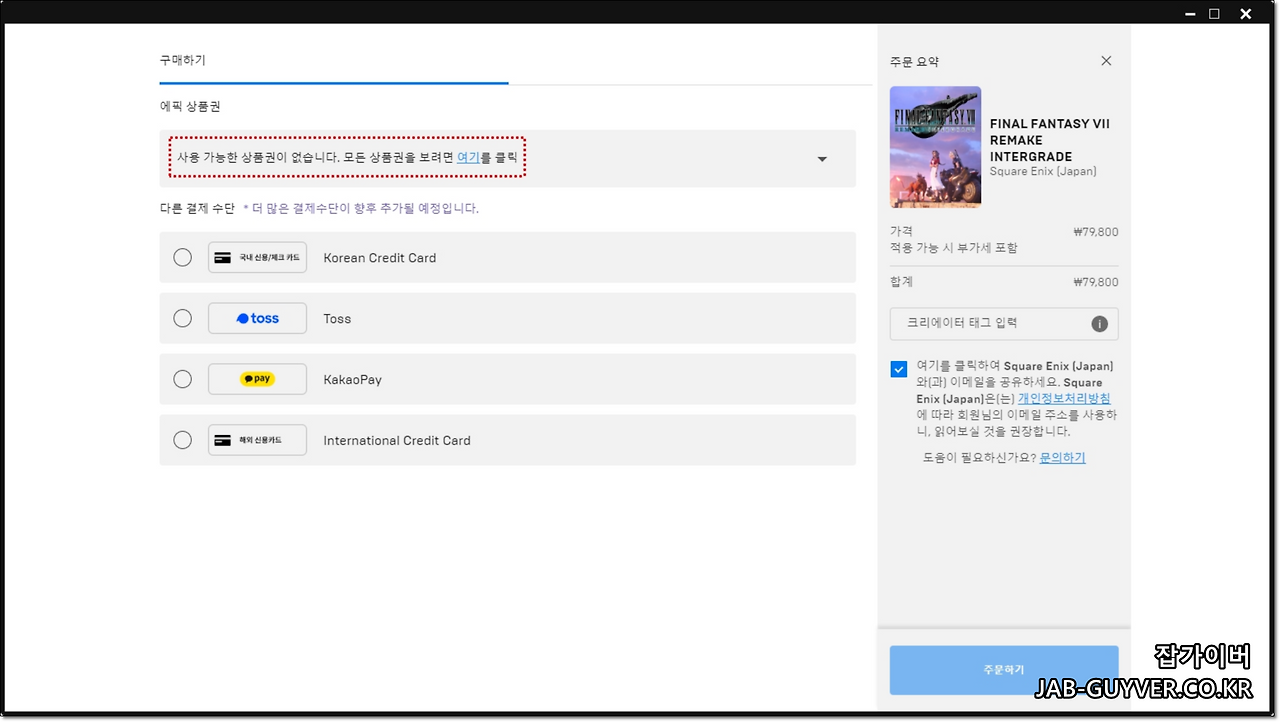
Task: Open the 문의하기 help link
Action: [1062, 458]
